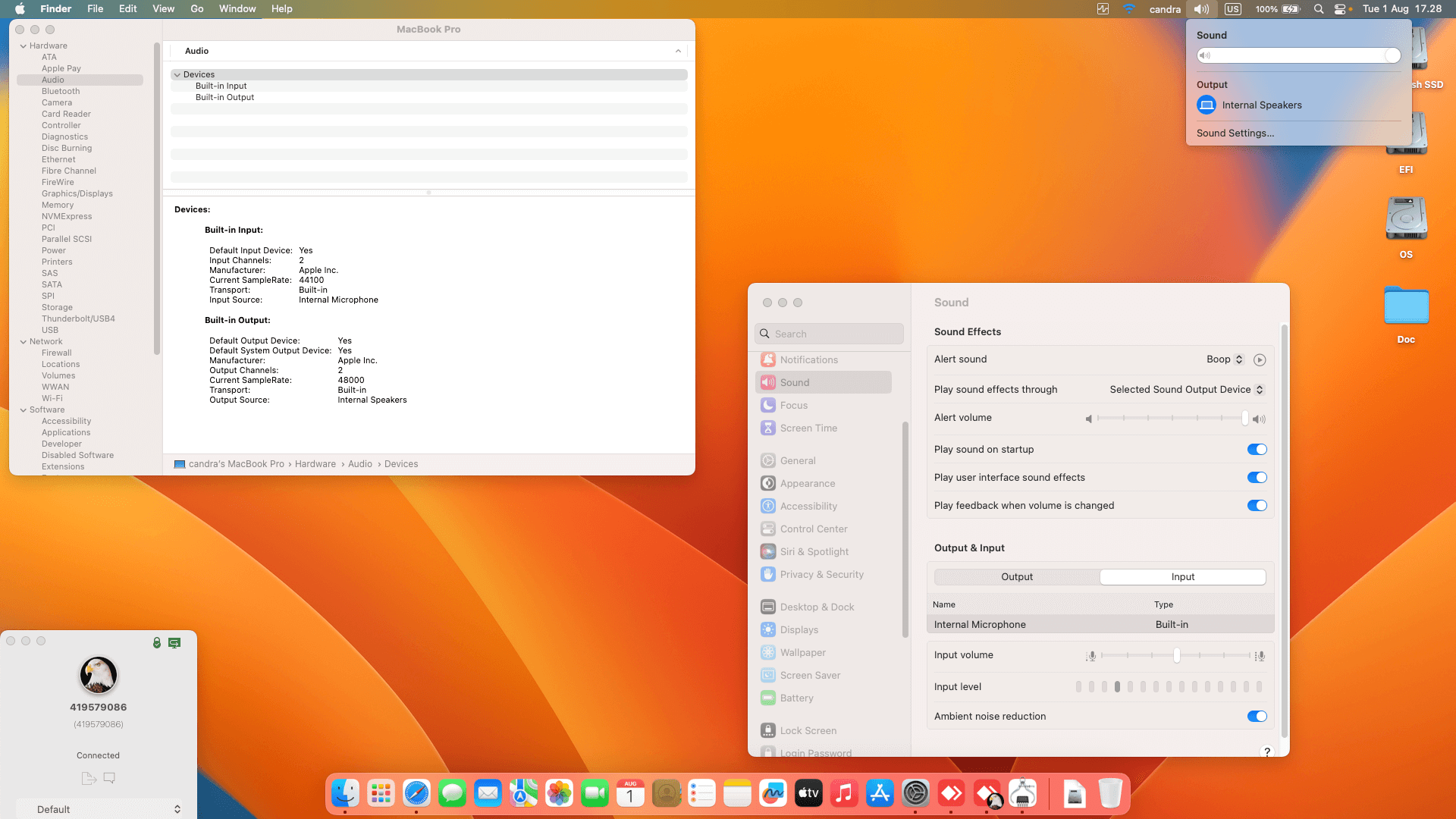
Task: Open Maps from the Dock
Action: click(523, 794)
